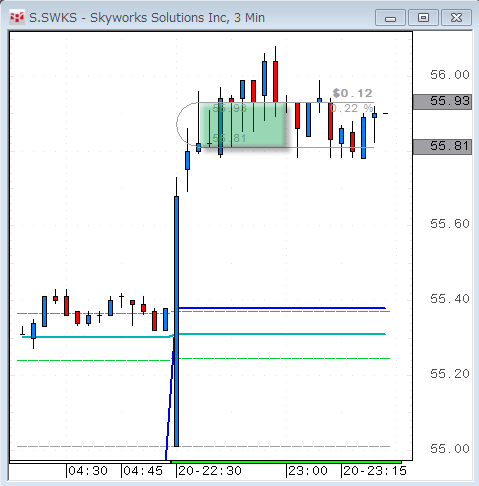
Task: Click the 20-23:15 time axis label
Action: 375,471
